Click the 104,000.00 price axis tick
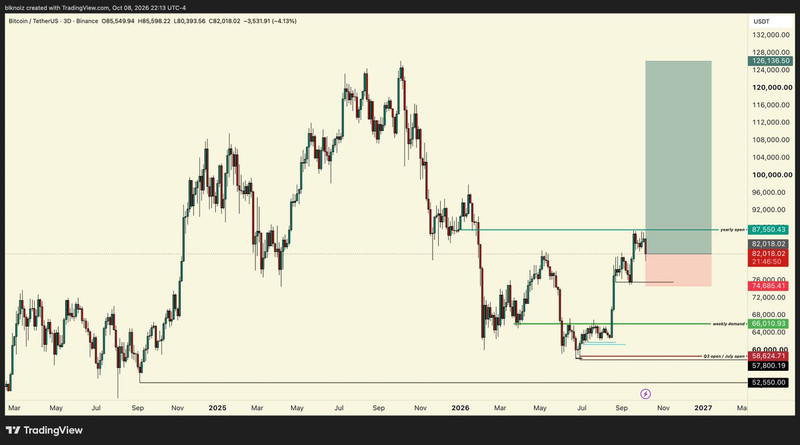800x445 pixels. click(771, 157)
